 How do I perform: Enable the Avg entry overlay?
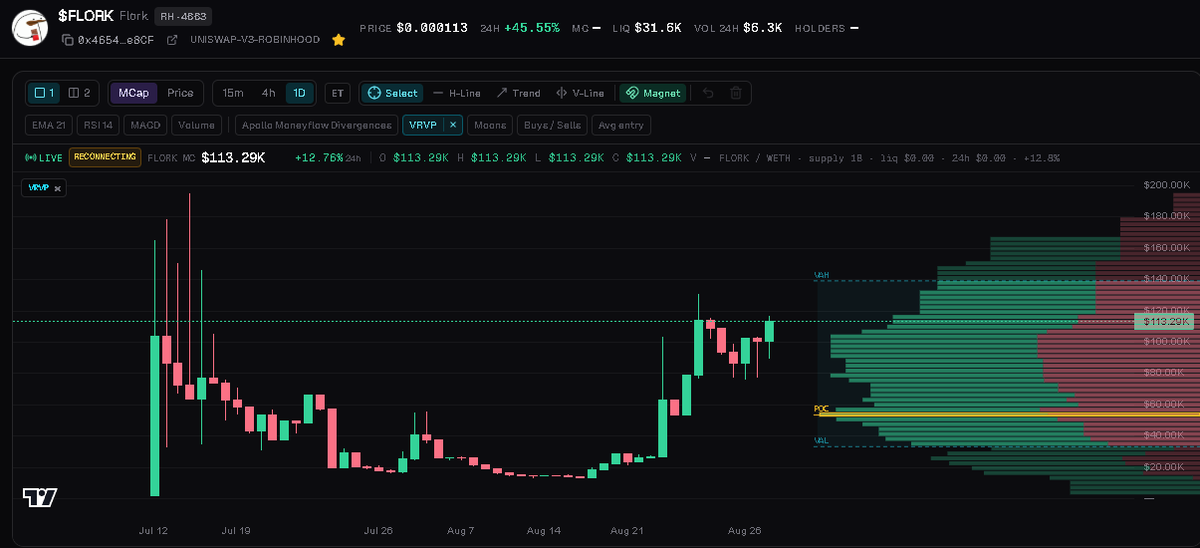coord(621,125)
